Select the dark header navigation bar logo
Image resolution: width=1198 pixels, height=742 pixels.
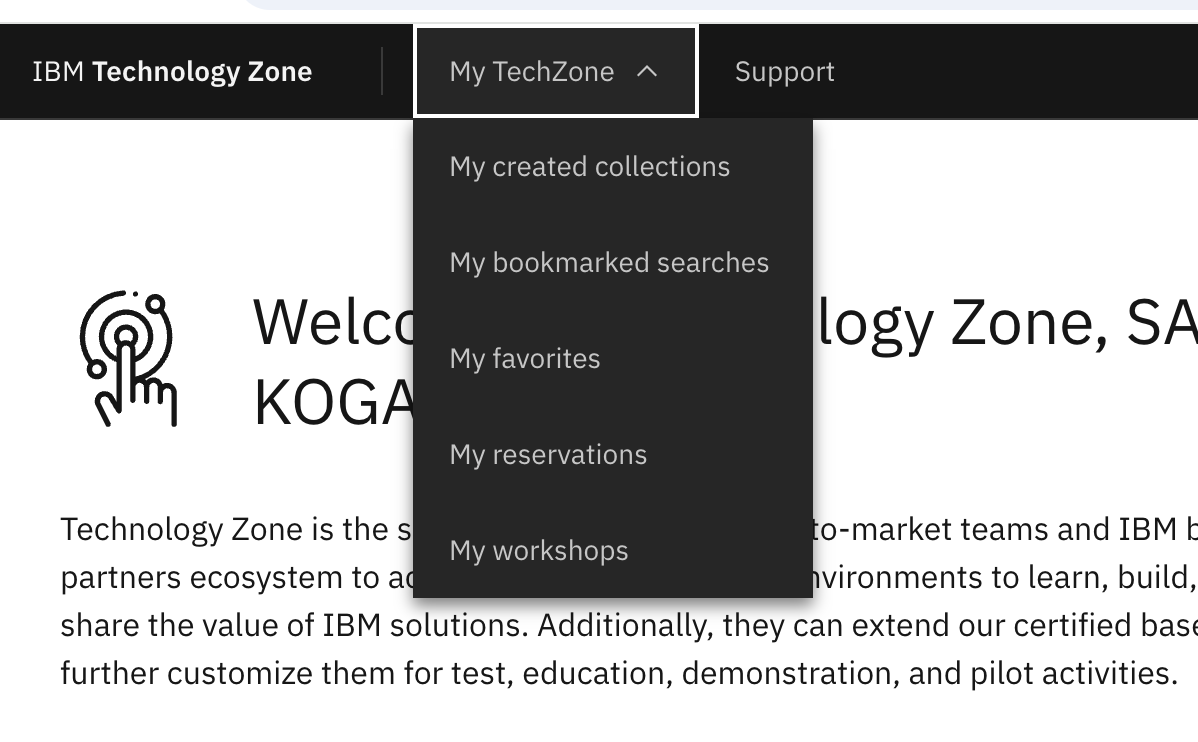[172, 71]
